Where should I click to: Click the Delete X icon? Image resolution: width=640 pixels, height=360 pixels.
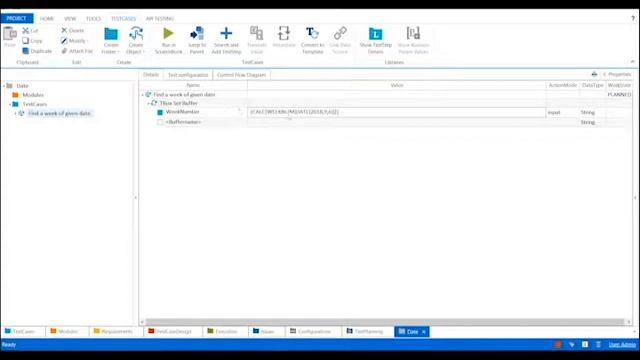click(64, 31)
